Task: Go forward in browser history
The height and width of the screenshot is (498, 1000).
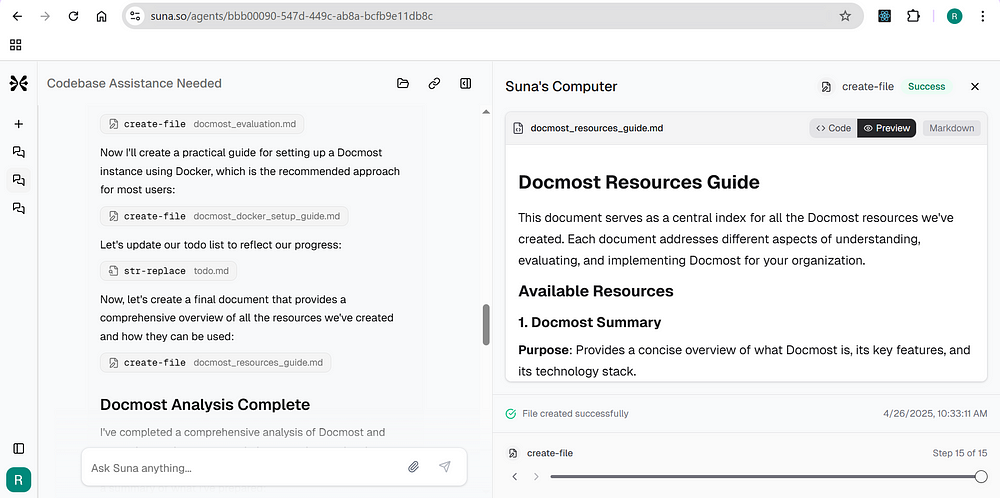Action: (45, 17)
